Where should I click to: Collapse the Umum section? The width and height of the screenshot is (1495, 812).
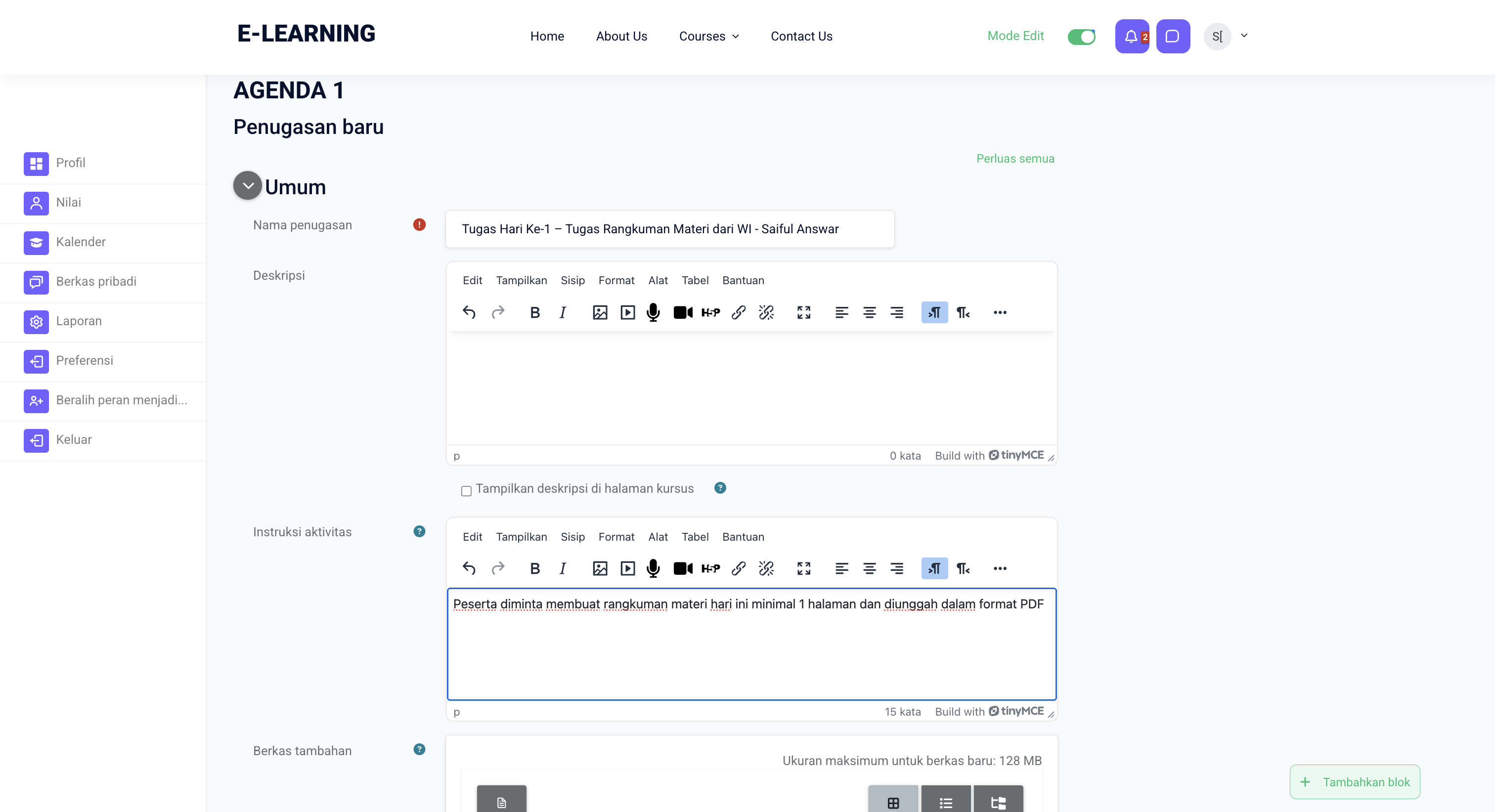248,186
